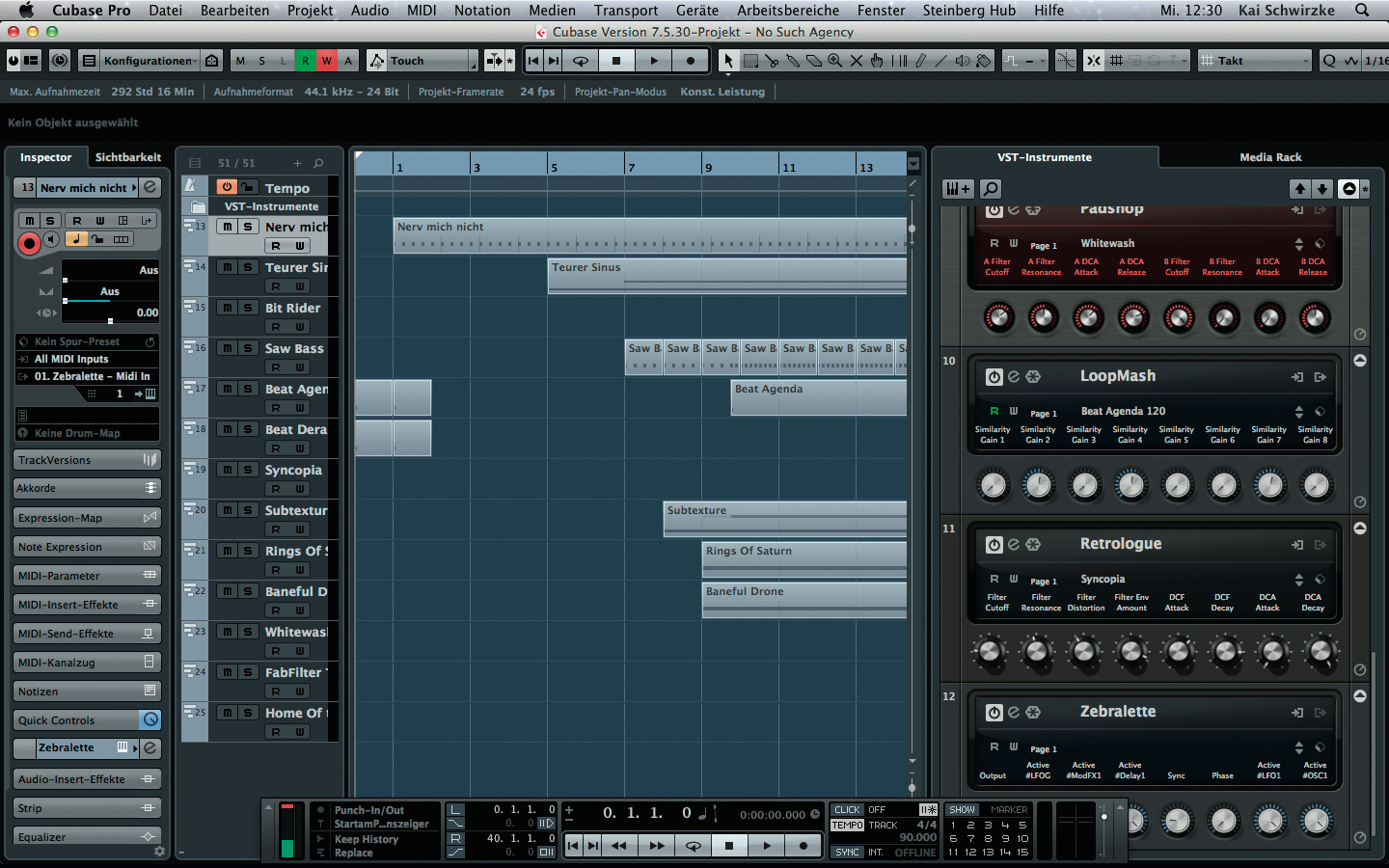Viewport: 1389px width, 868px height.
Task: Expand Equalizer inspector section
Action: pos(86,837)
